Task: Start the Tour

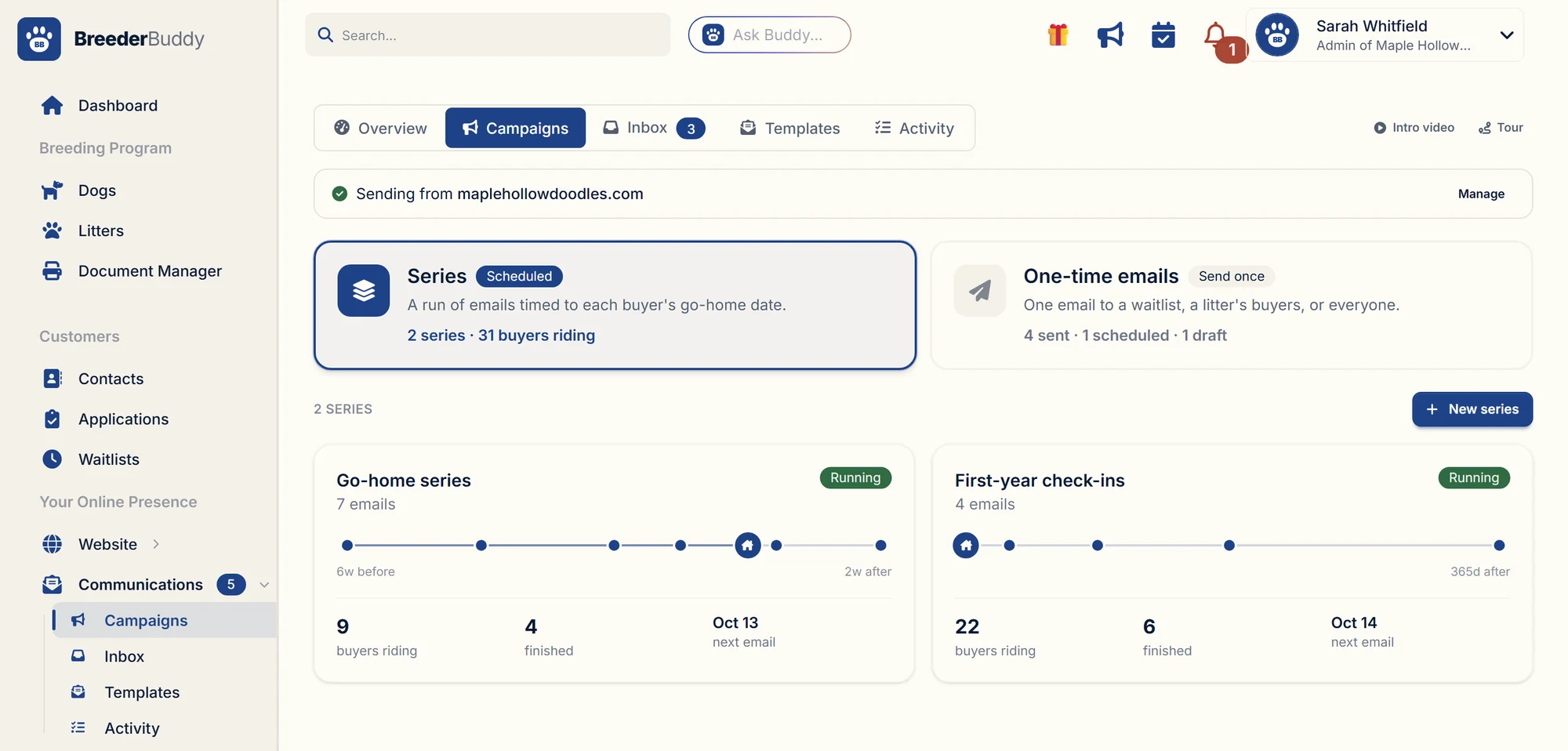Action: pos(1501,128)
